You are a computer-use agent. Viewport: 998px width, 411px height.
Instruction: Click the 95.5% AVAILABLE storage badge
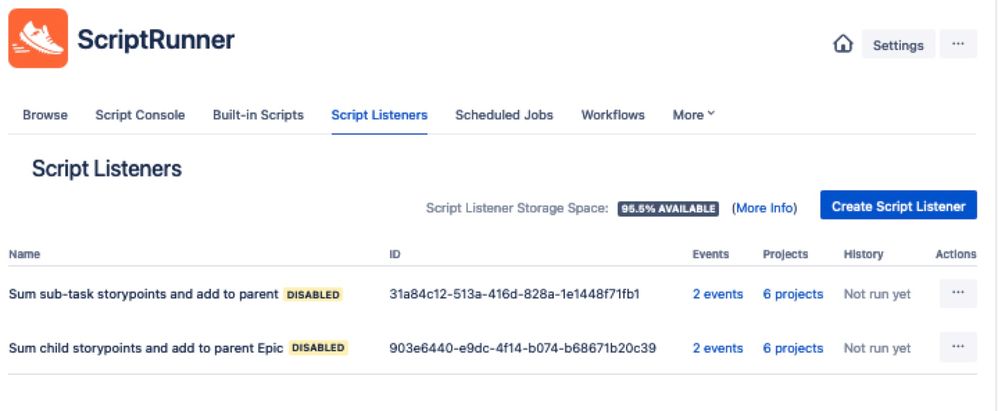[668, 209]
